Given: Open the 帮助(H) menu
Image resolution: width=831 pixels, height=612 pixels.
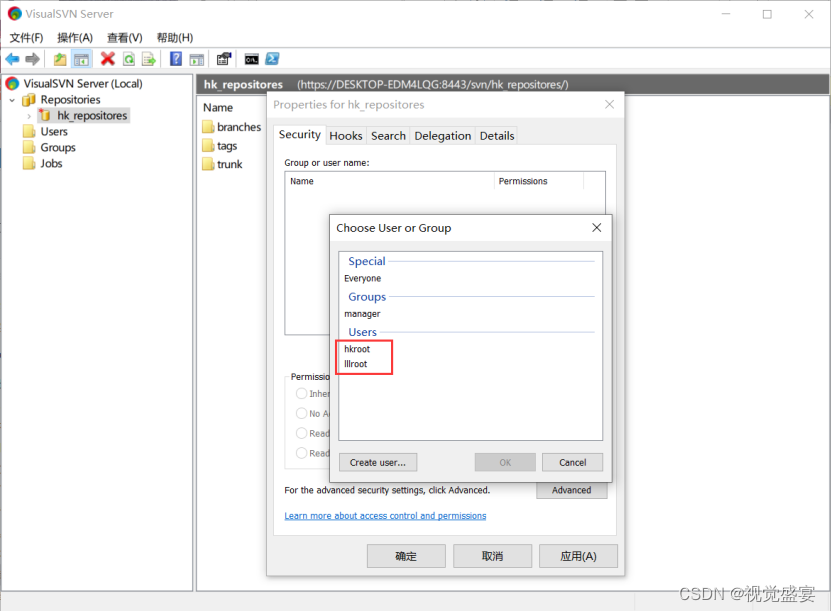Looking at the screenshot, I should 175,38.
